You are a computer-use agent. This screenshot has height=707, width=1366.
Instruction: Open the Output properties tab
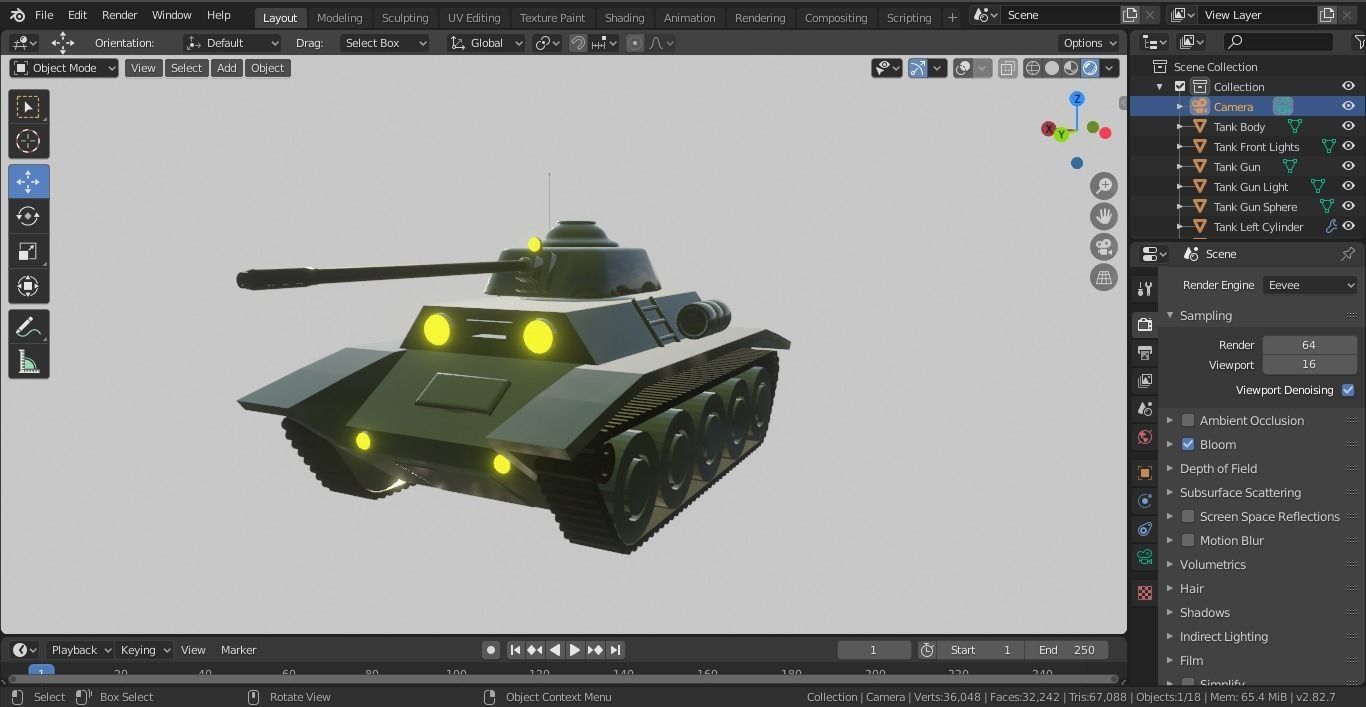click(1145, 352)
